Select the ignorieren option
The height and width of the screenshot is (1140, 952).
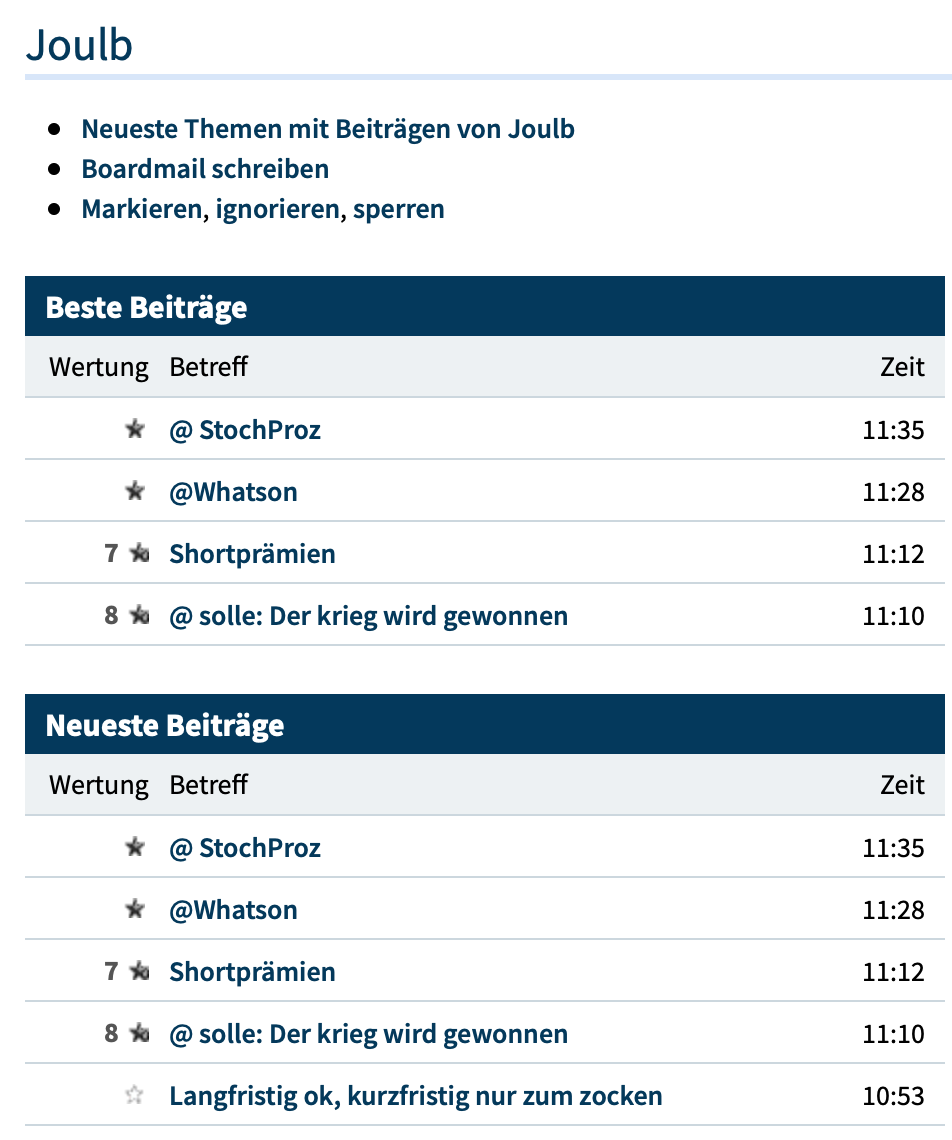click(x=274, y=208)
